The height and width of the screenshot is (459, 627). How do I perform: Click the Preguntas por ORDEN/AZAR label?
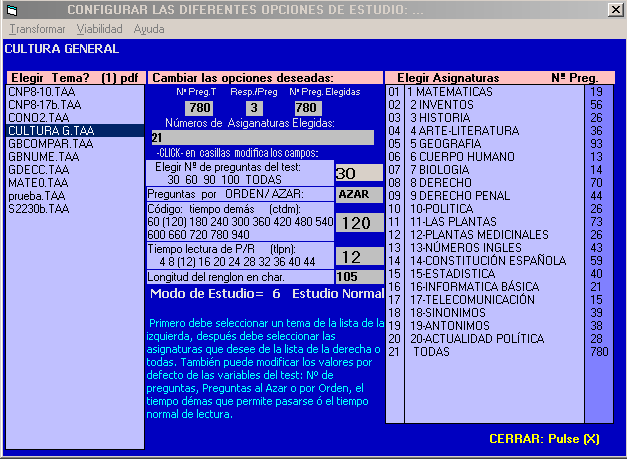click(240, 194)
